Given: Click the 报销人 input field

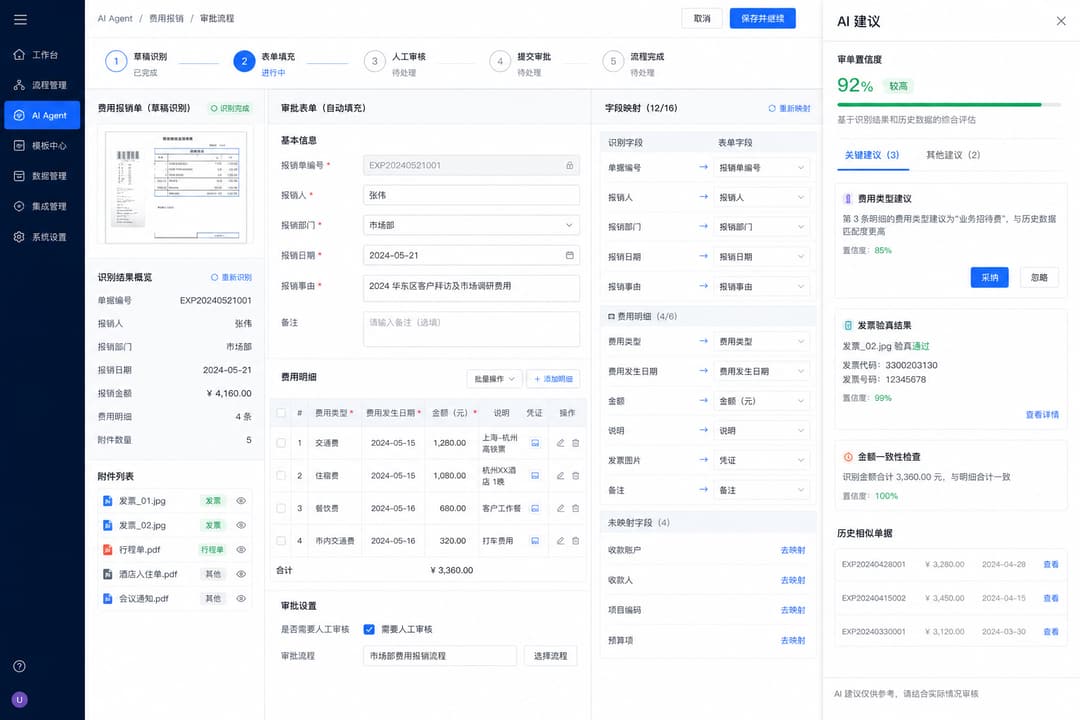Looking at the screenshot, I should [471, 195].
